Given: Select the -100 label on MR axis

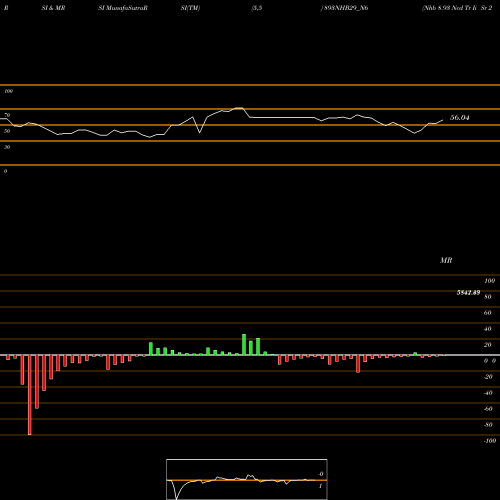Looking at the screenshot, I should click(490, 441).
